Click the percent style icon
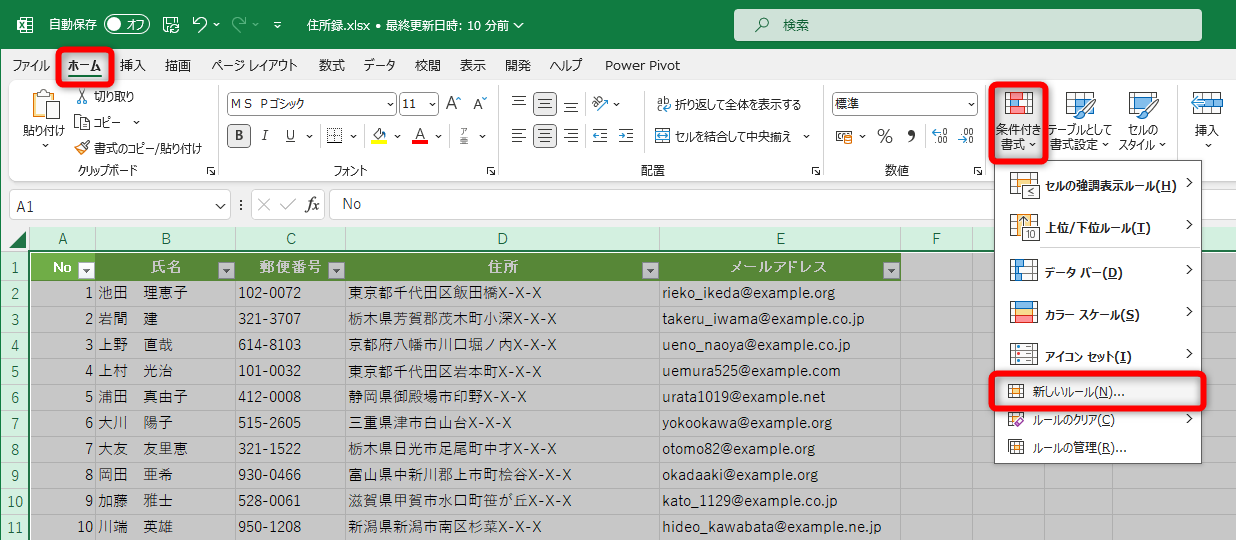Image resolution: width=1236 pixels, height=540 pixels. pyautogui.click(x=885, y=136)
